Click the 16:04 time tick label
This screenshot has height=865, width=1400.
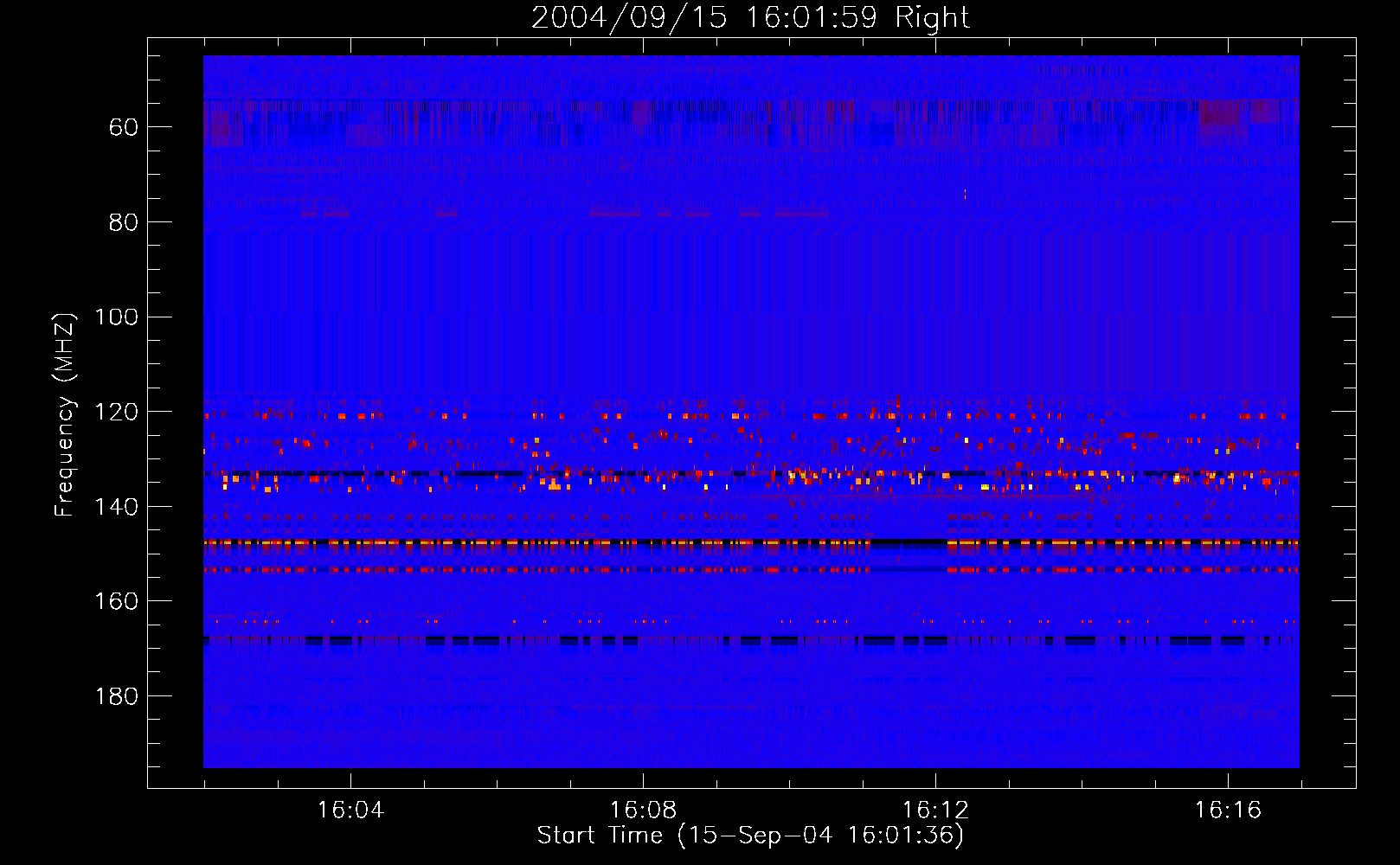point(350,811)
